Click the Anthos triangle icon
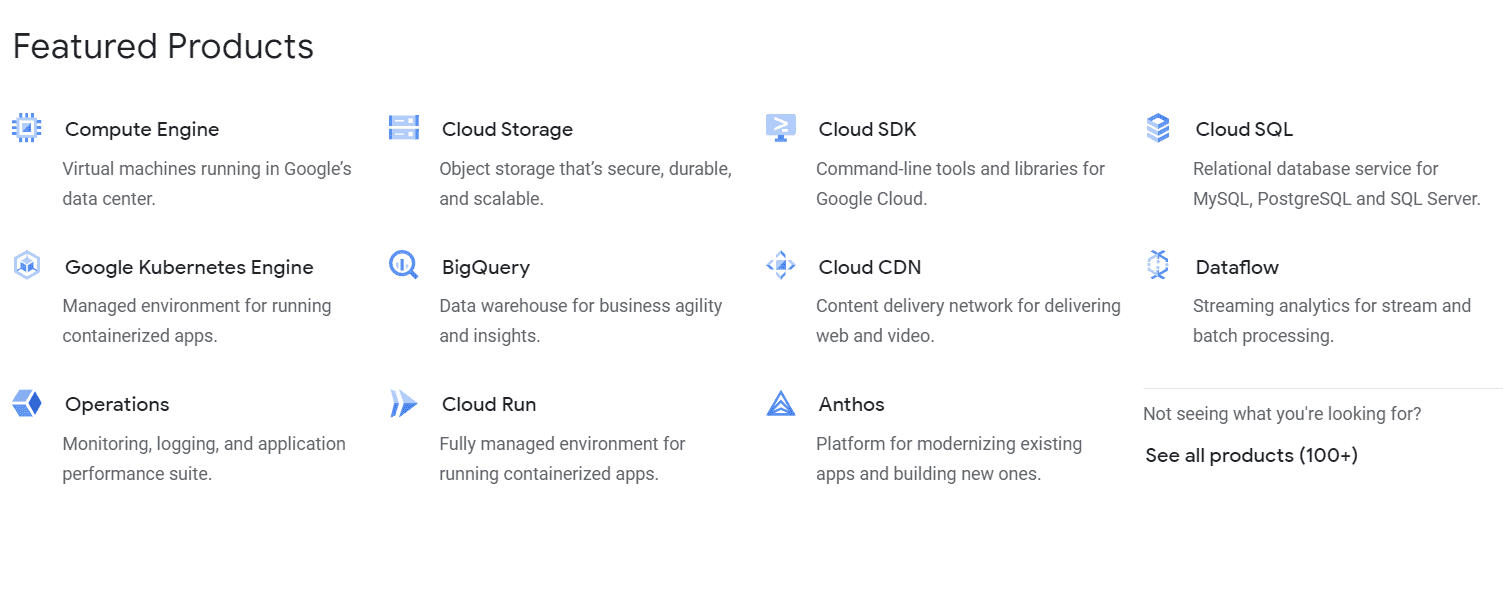 [780, 403]
